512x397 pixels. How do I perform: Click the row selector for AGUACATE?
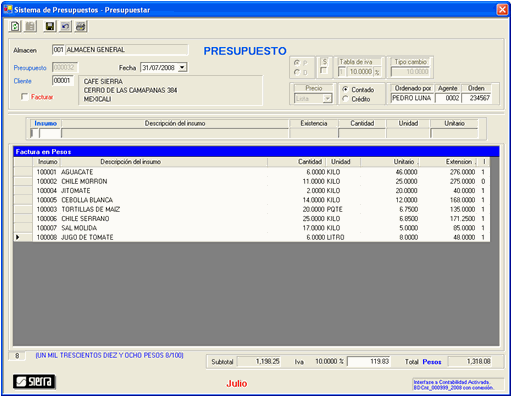[23, 172]
